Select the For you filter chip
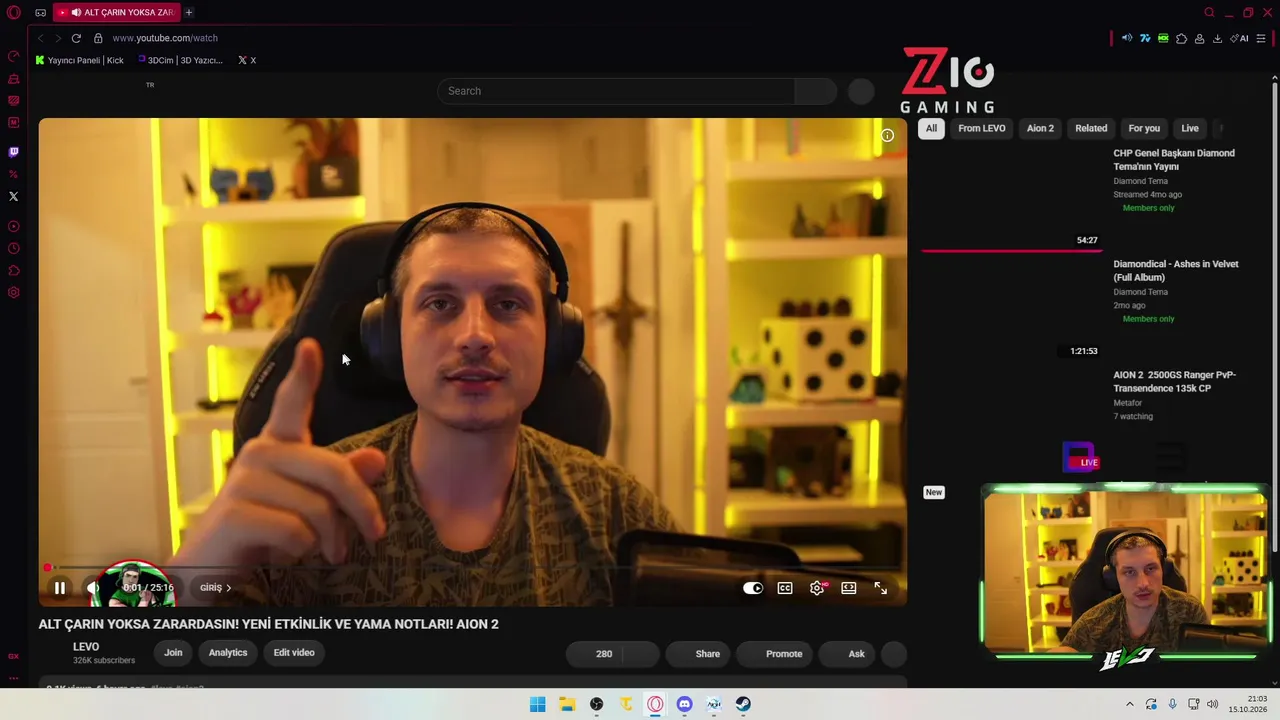The height and width of the screenshot is (720, 1280). coord(1144,128)
